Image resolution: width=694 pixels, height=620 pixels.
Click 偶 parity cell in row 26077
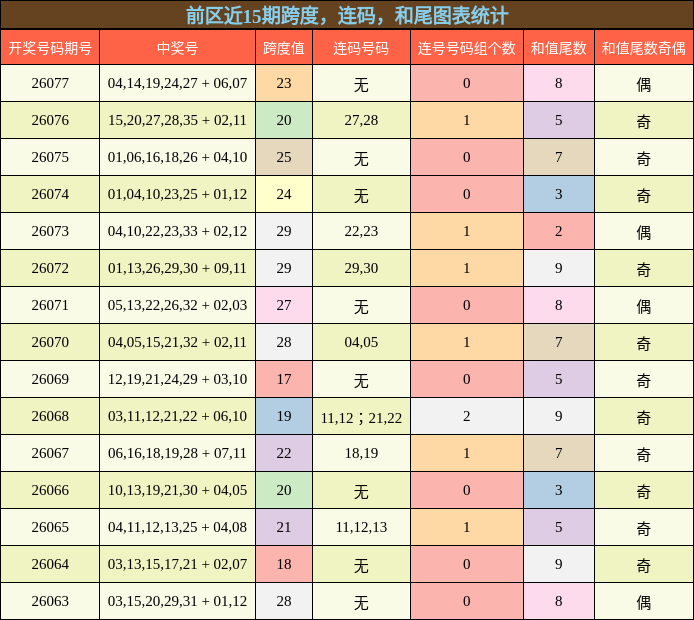pos(644,85)
